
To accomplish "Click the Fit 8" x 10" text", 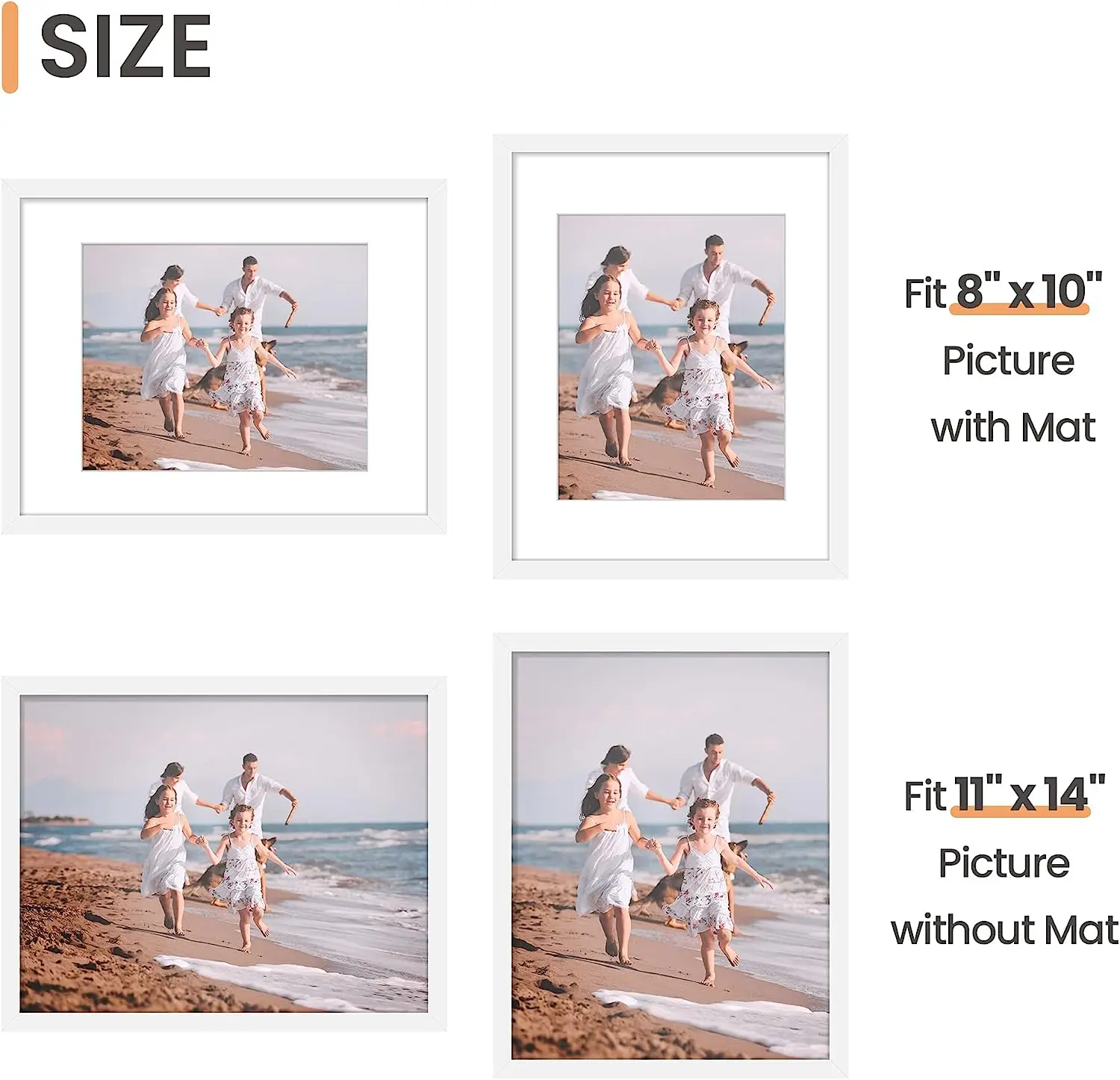I will tap(1003, 292).
